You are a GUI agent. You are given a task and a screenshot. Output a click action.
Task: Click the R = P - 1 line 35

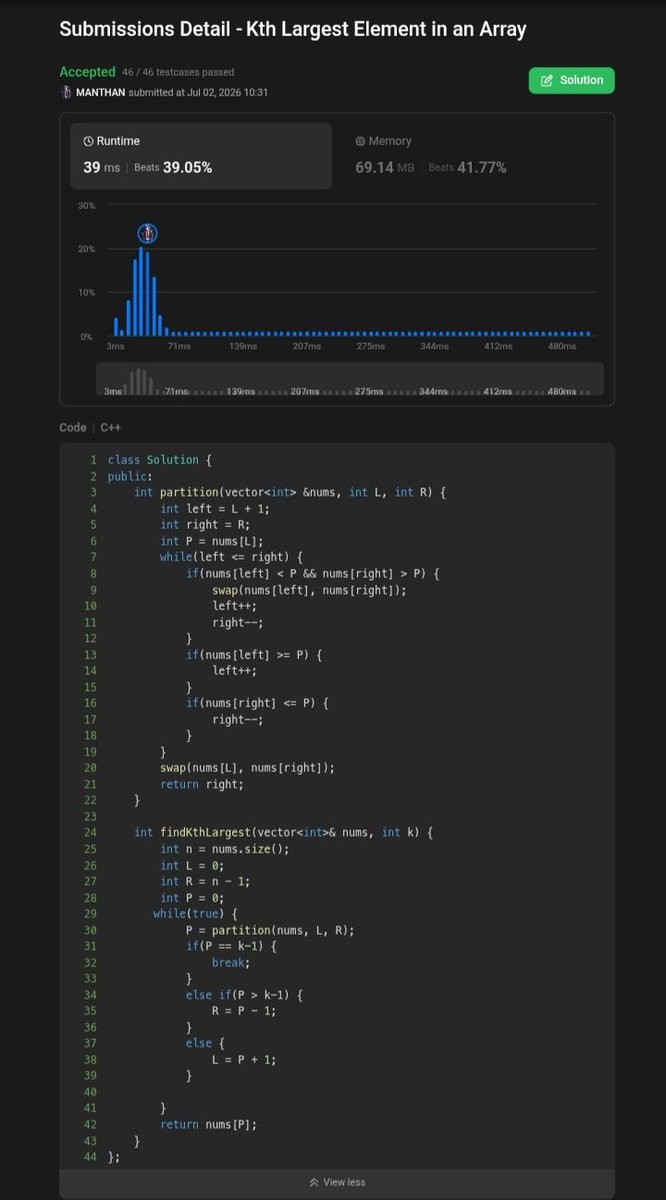[244, 1011]
